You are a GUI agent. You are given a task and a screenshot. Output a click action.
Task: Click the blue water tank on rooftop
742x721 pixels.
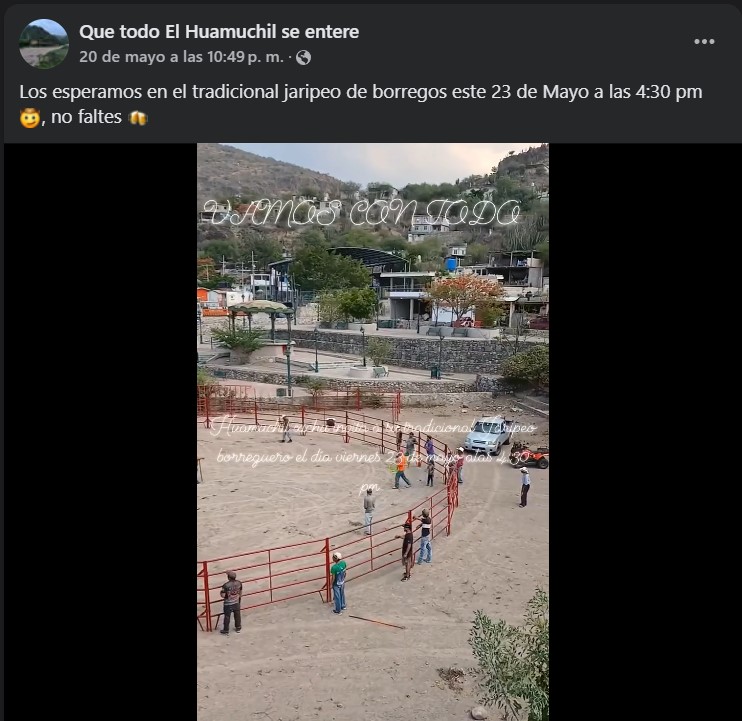[x=451, y=264]
